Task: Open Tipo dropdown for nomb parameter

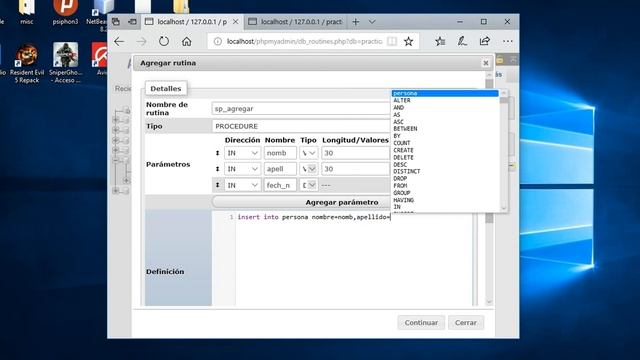Action: (309, 153)
